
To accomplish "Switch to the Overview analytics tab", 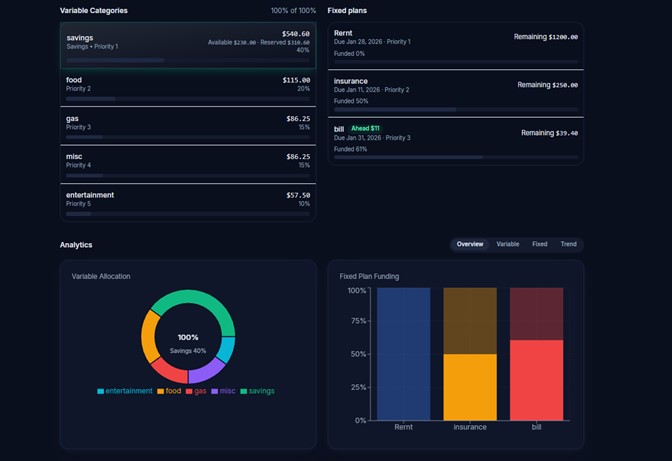I will click(x=470, y=244).
